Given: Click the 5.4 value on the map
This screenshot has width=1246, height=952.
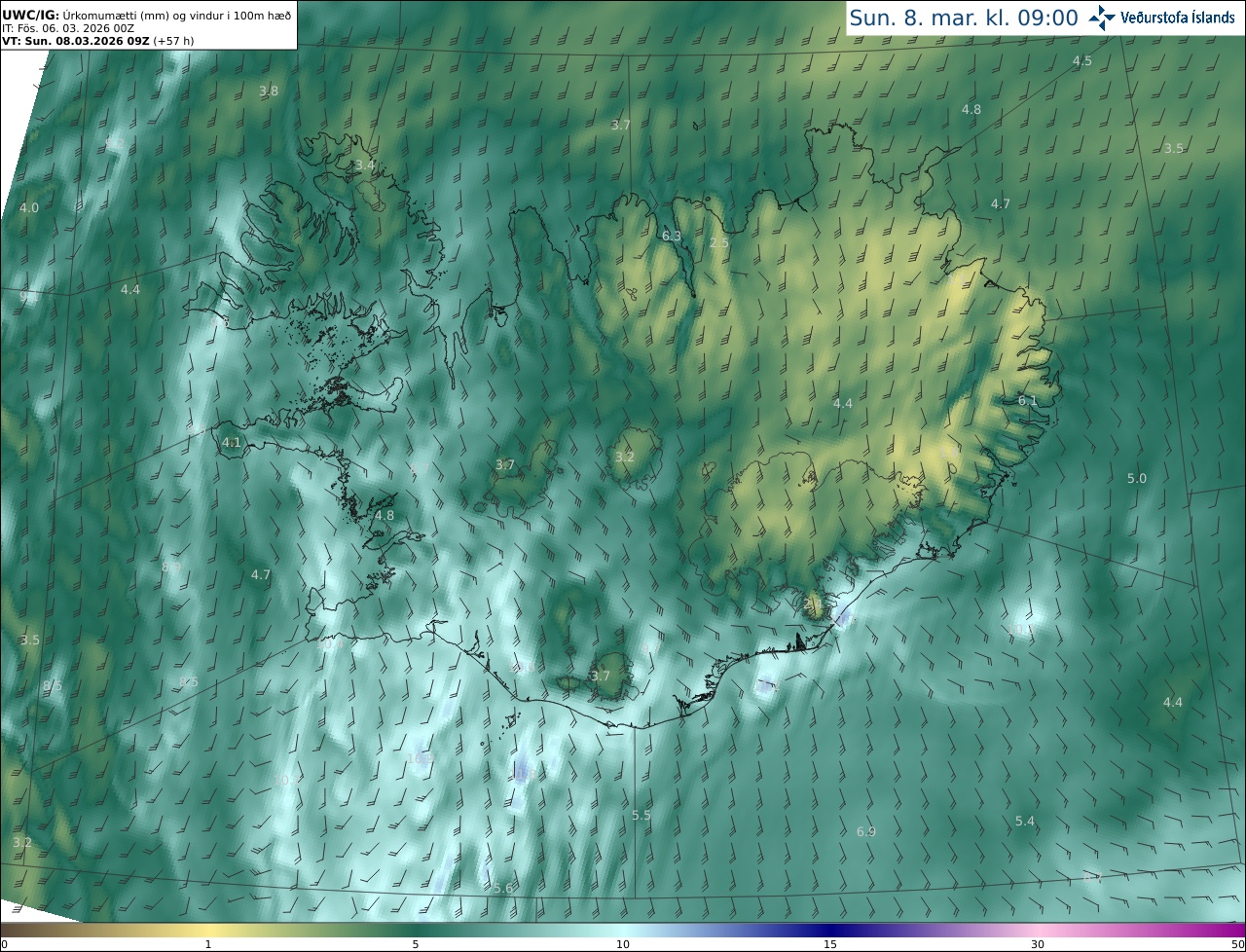Looking at the screenshot, I should [x=1025, y=821].
